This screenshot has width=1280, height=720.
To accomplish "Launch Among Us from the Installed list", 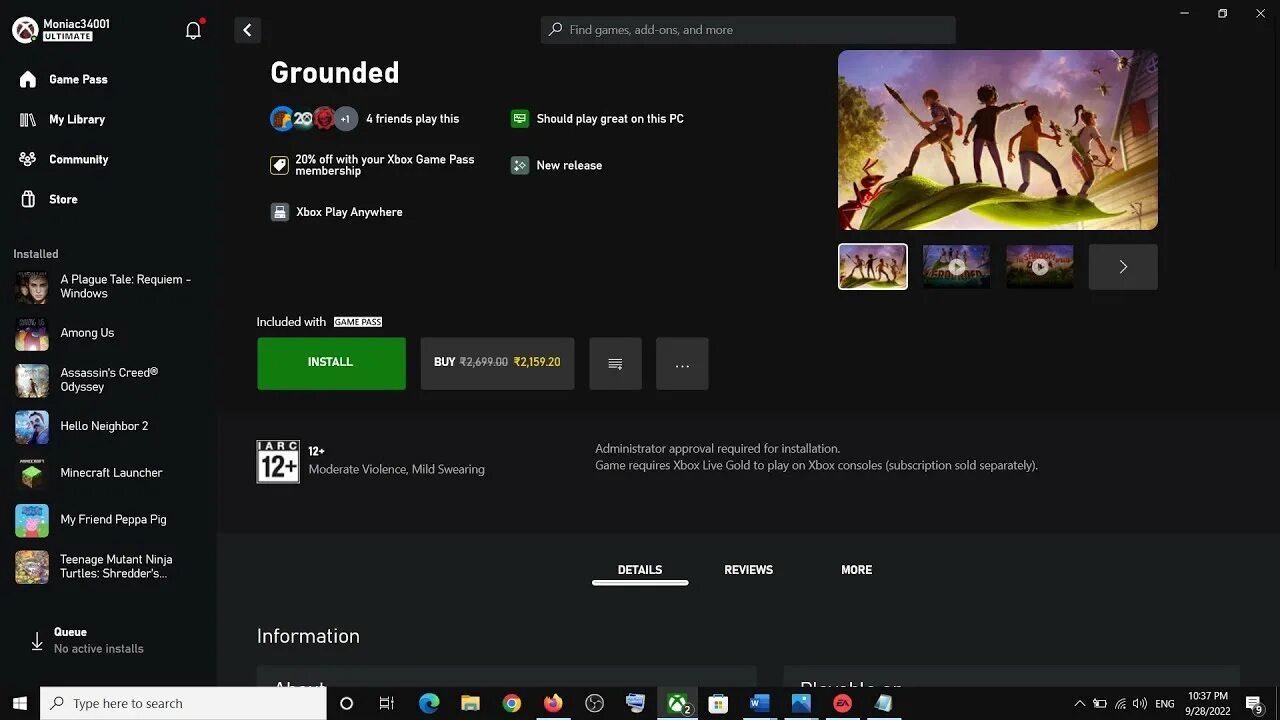I will click(x=87, y=332).
